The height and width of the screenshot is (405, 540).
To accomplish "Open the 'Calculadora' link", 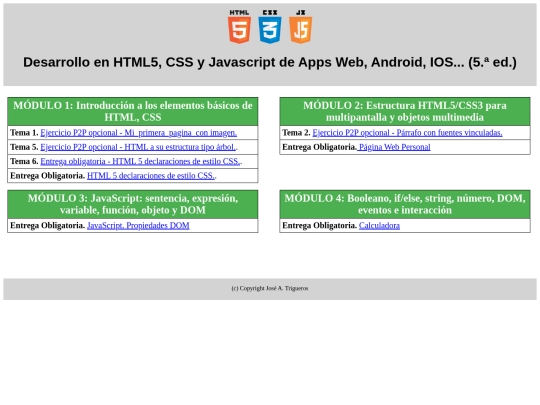I will pyautogui.click(x=379, y=226).
